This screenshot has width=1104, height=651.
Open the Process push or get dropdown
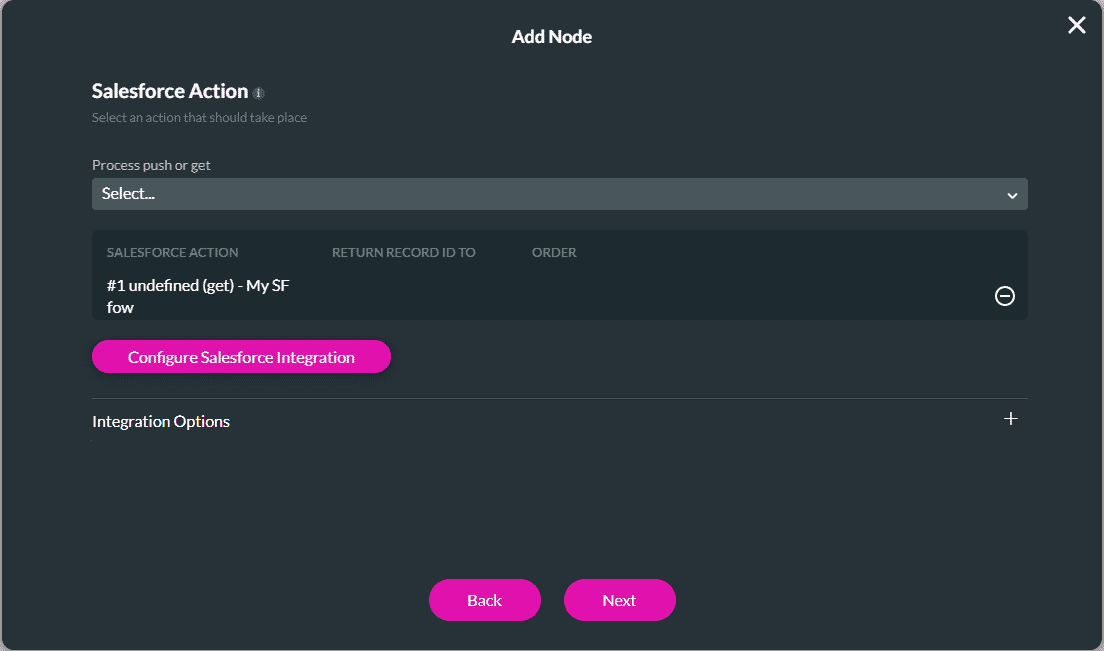pos(560,194)
